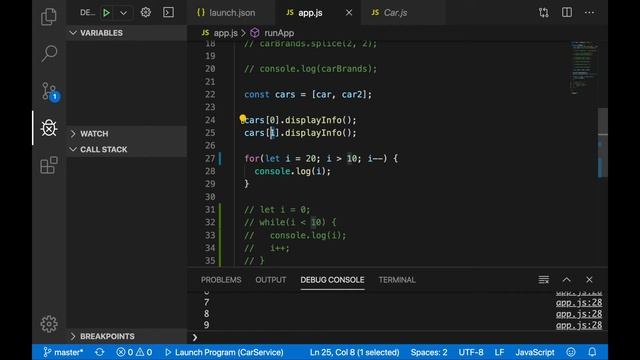The image size is (640, 360).
Task: Click the lightbulb quick fix icon
Action: pyautogui.click(x=242, y=119)
